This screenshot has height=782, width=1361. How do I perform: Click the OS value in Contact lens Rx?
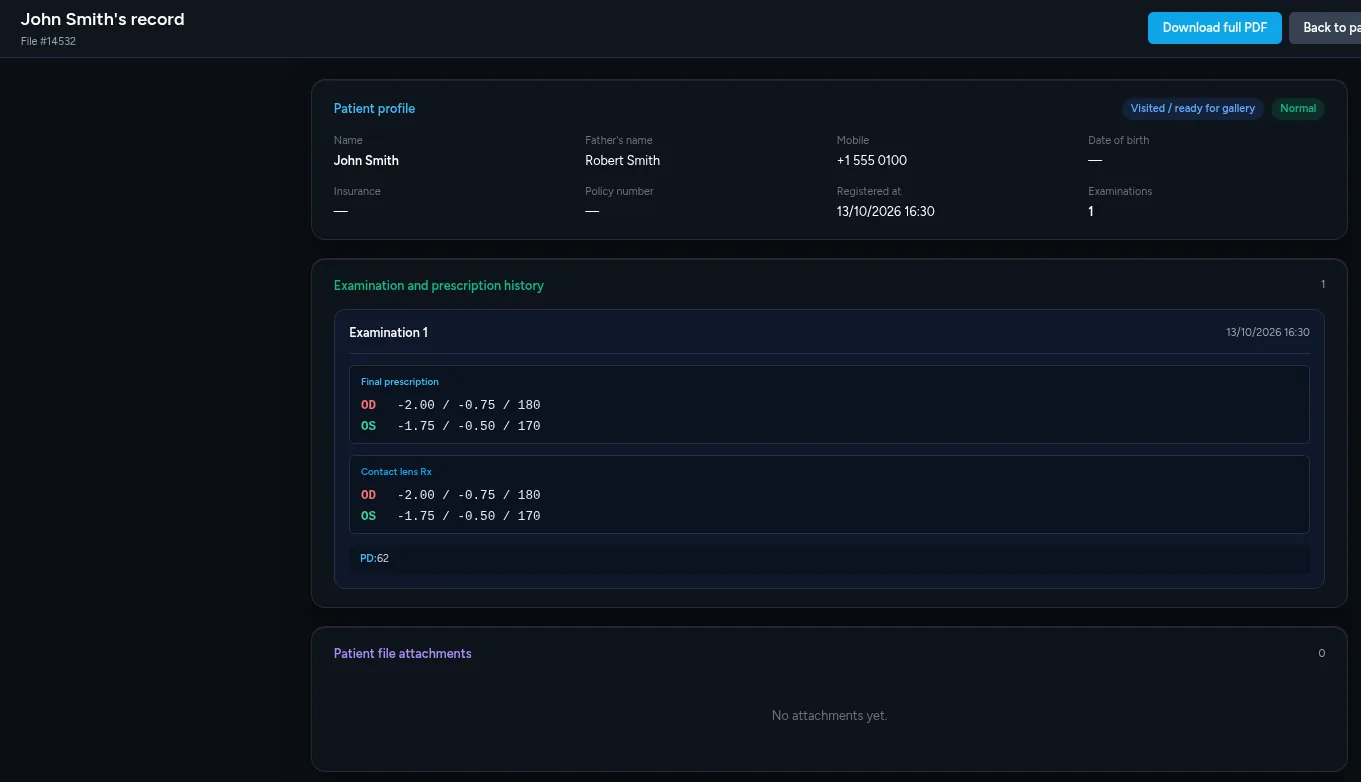point(469,516)
